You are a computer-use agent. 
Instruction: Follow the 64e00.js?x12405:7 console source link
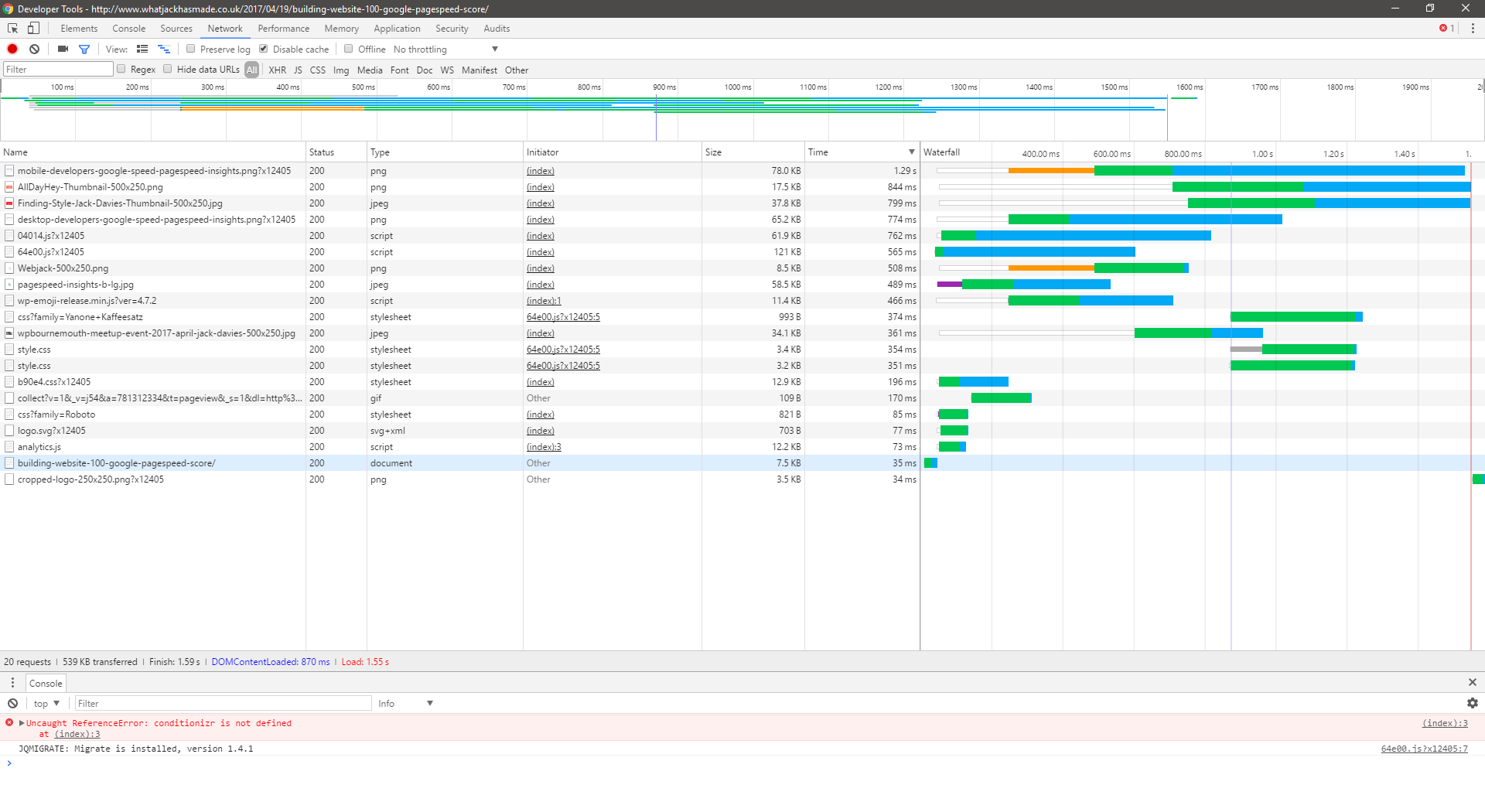pos(1425,749)
